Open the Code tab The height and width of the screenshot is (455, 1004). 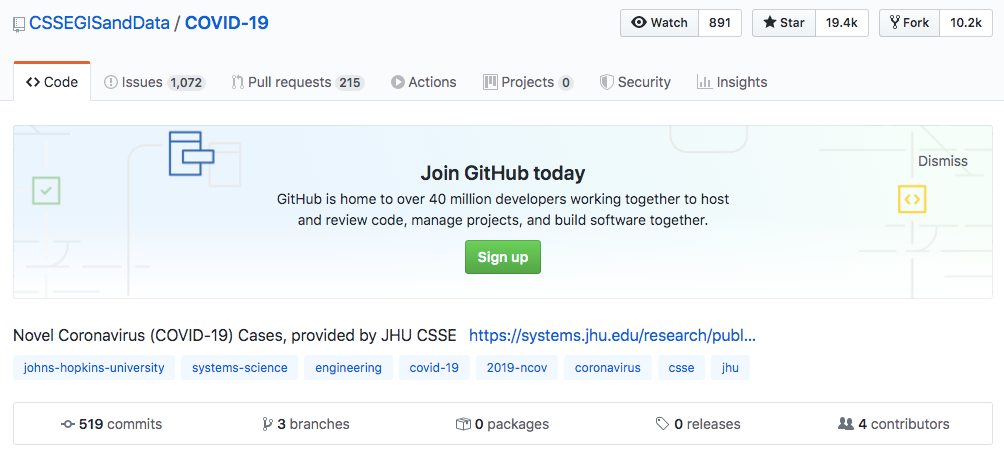[x=52, y=82]
